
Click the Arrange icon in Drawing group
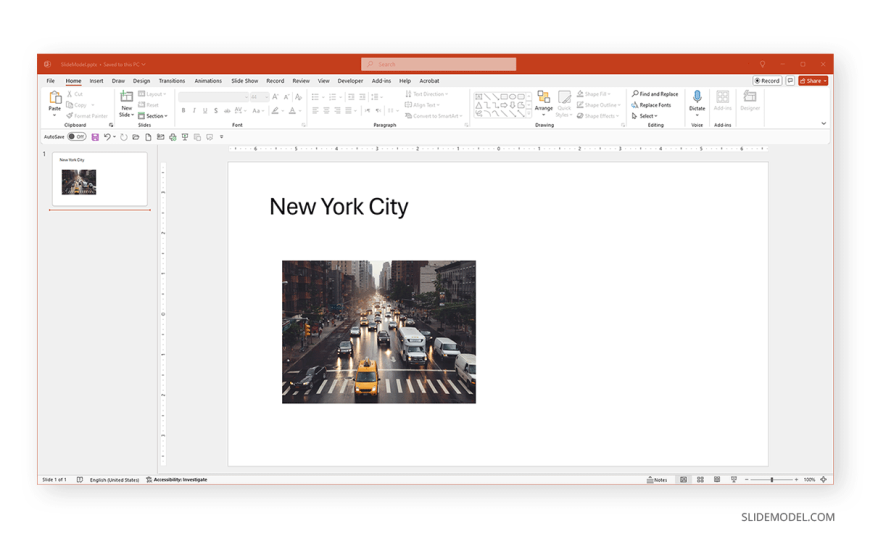pos(544,97)
